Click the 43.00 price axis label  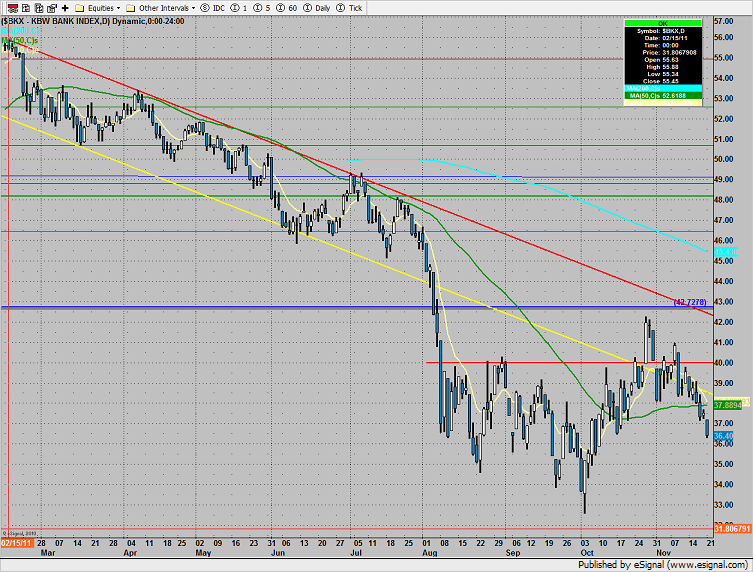(723, 302)
